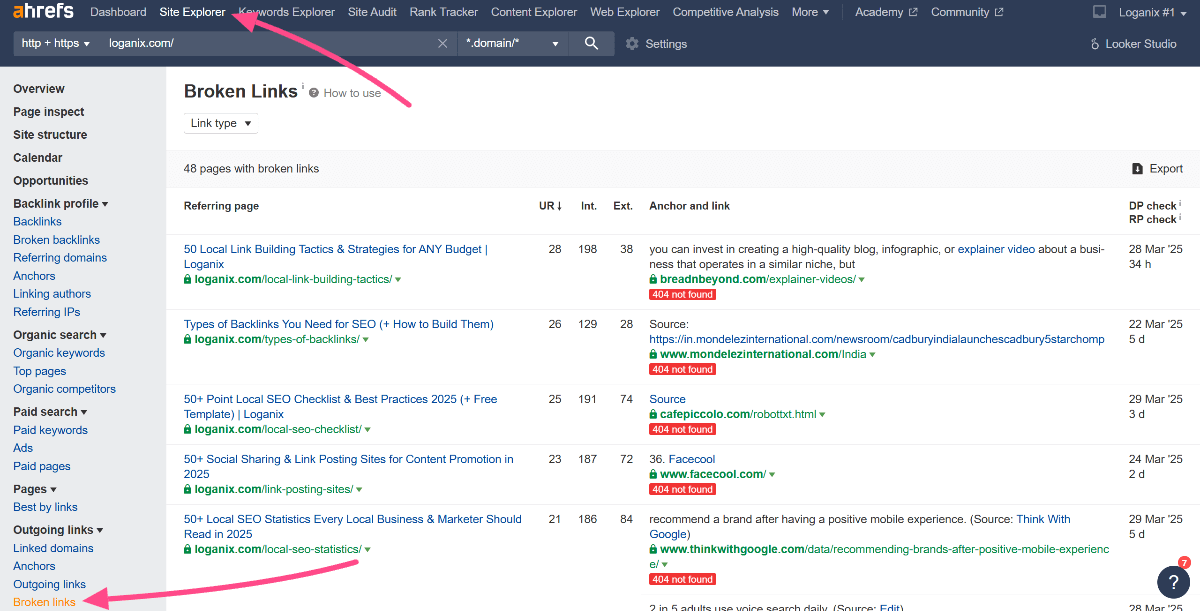The image size is (1200, 611).
Task: Open external link icon next to Community
Action: click(998, 13)
